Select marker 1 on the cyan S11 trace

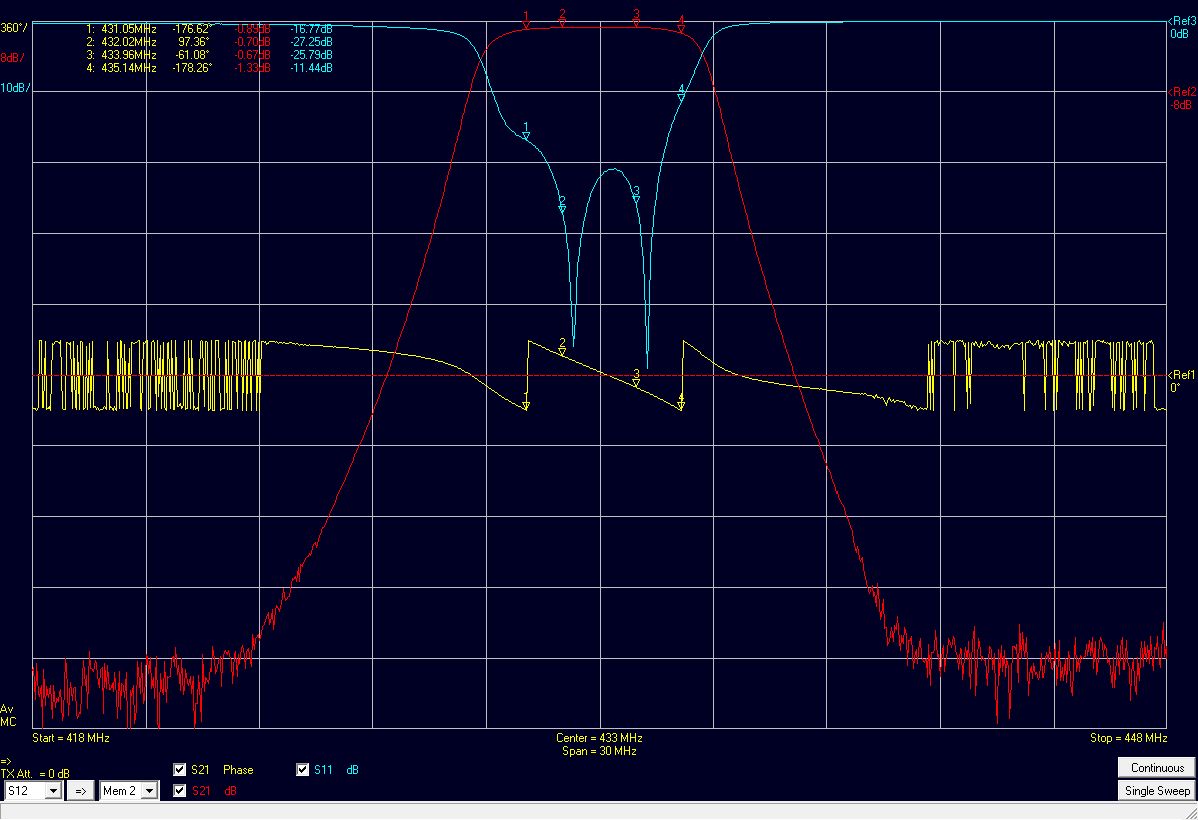coord(525,133)
